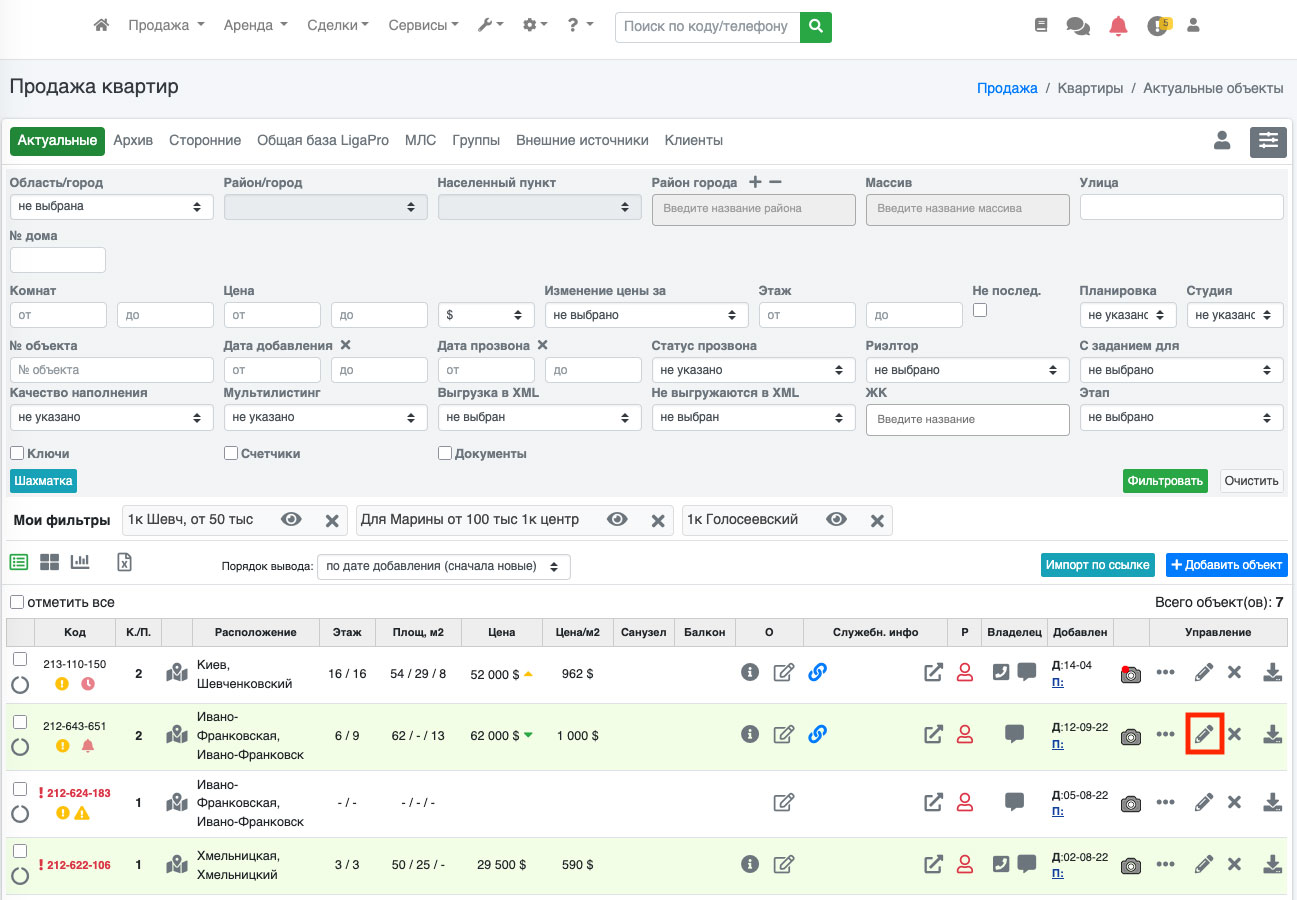Show the 1к Голосеевский saved filter via eye icon
1297x900 pixels.
(836, 520)
